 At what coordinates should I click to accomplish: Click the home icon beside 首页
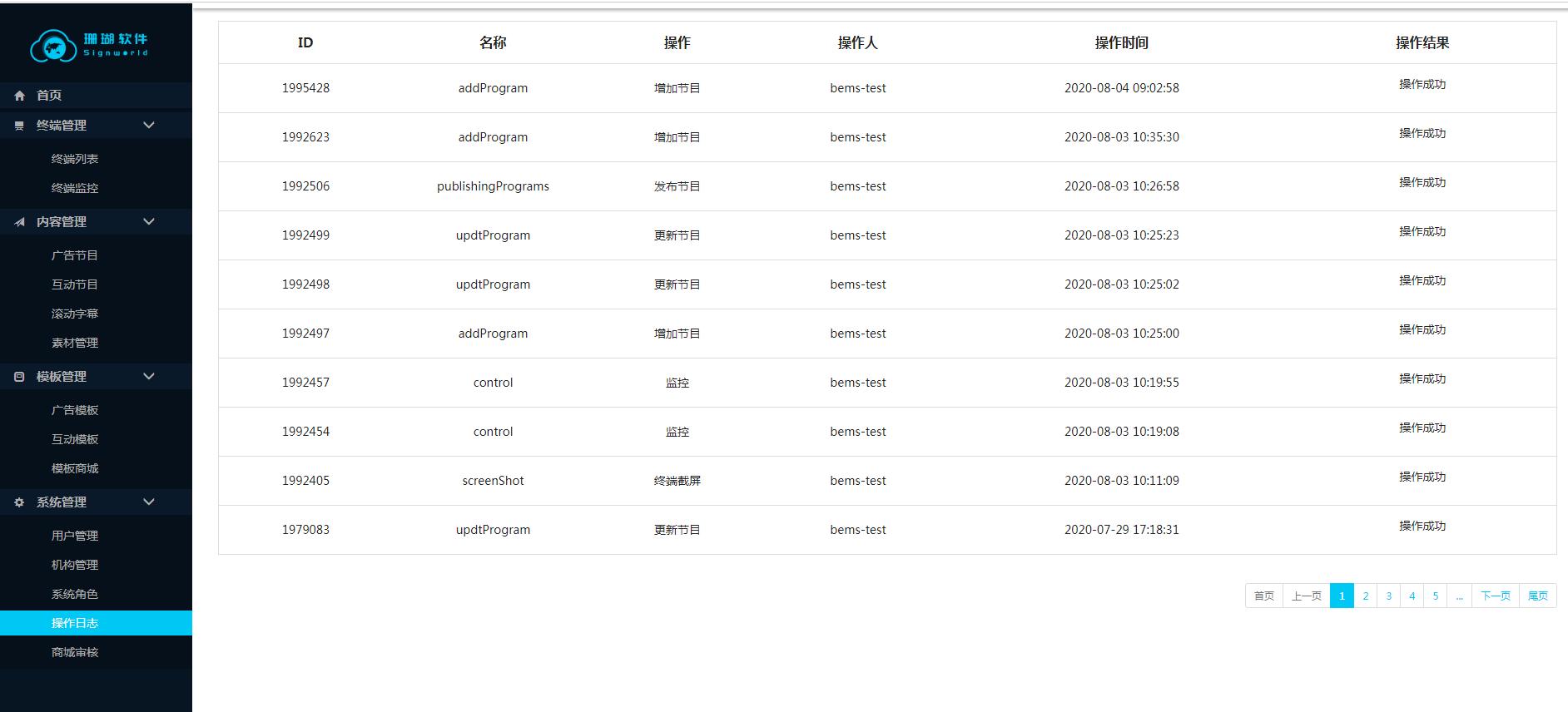pos(19,96)
